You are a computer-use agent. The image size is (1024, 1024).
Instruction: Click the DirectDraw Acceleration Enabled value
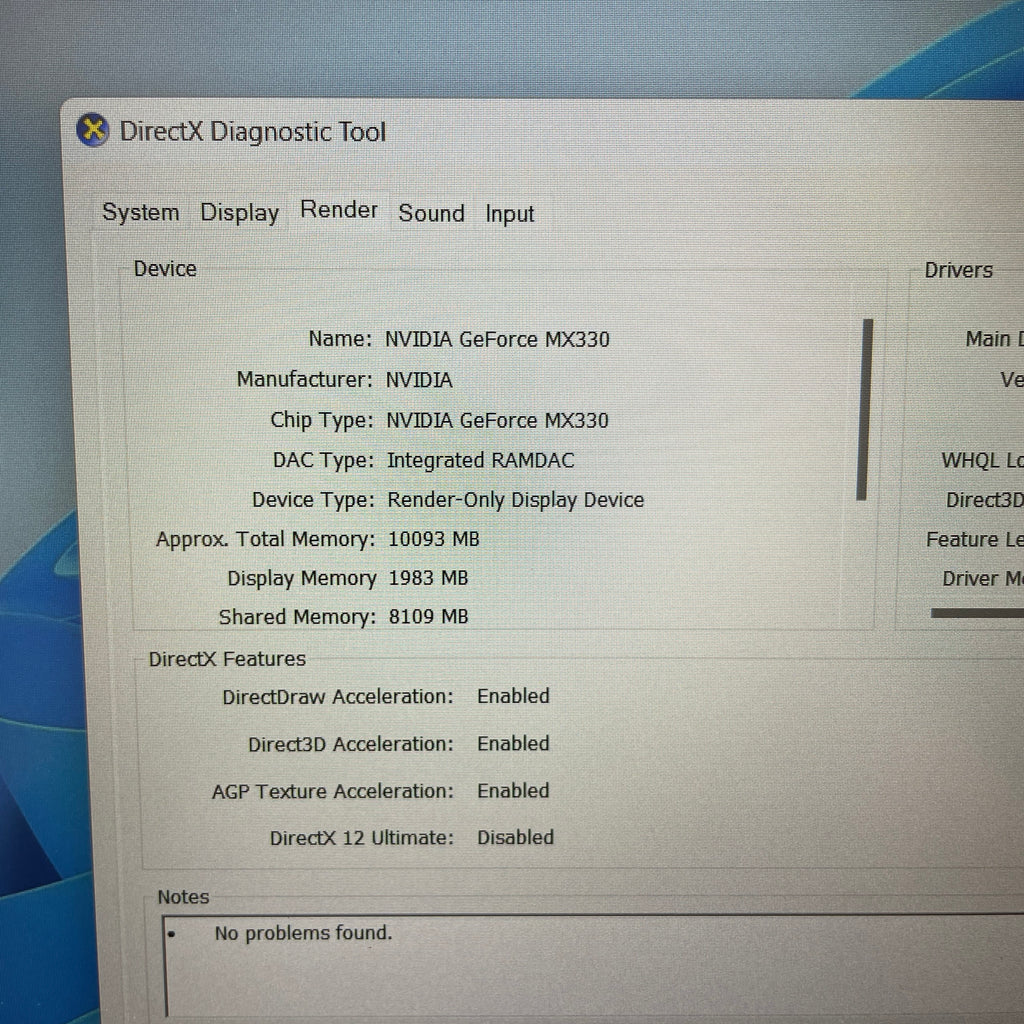tap(513, 696)
